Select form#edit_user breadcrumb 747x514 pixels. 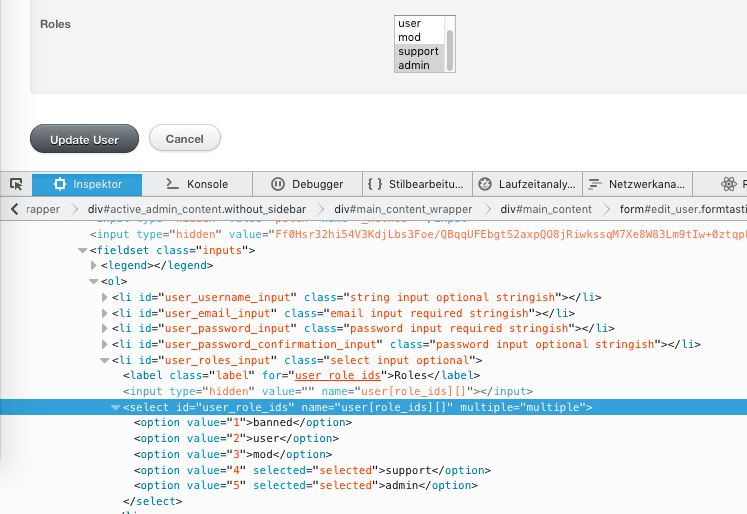683,209
